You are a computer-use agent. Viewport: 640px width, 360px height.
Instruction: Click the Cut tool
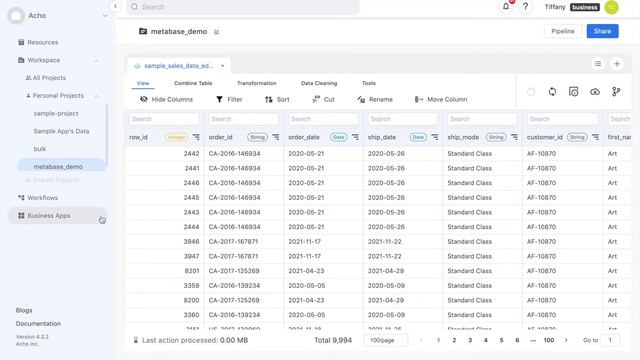pyautogui.click(x=323, y=100)
